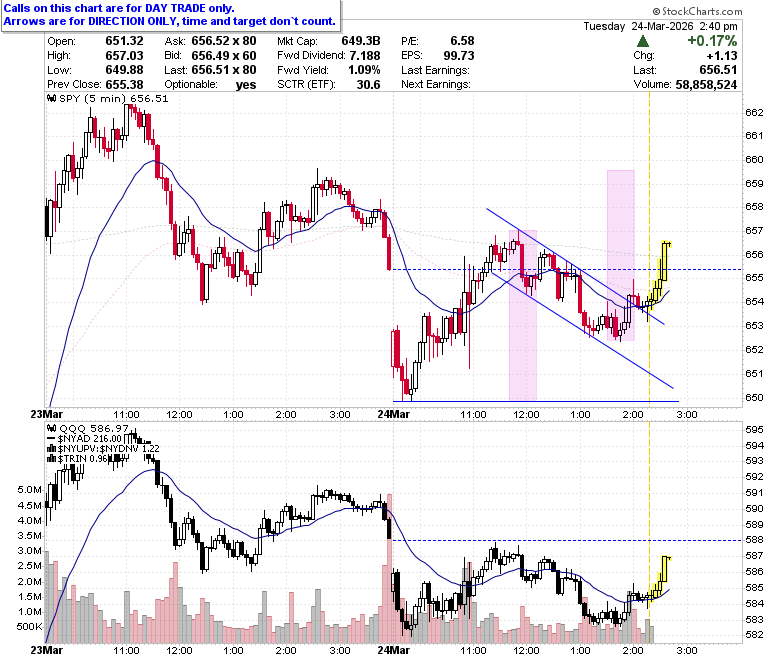Click the 662 price level on SPY axis
The image size is (780, 659).
(754, 112)
